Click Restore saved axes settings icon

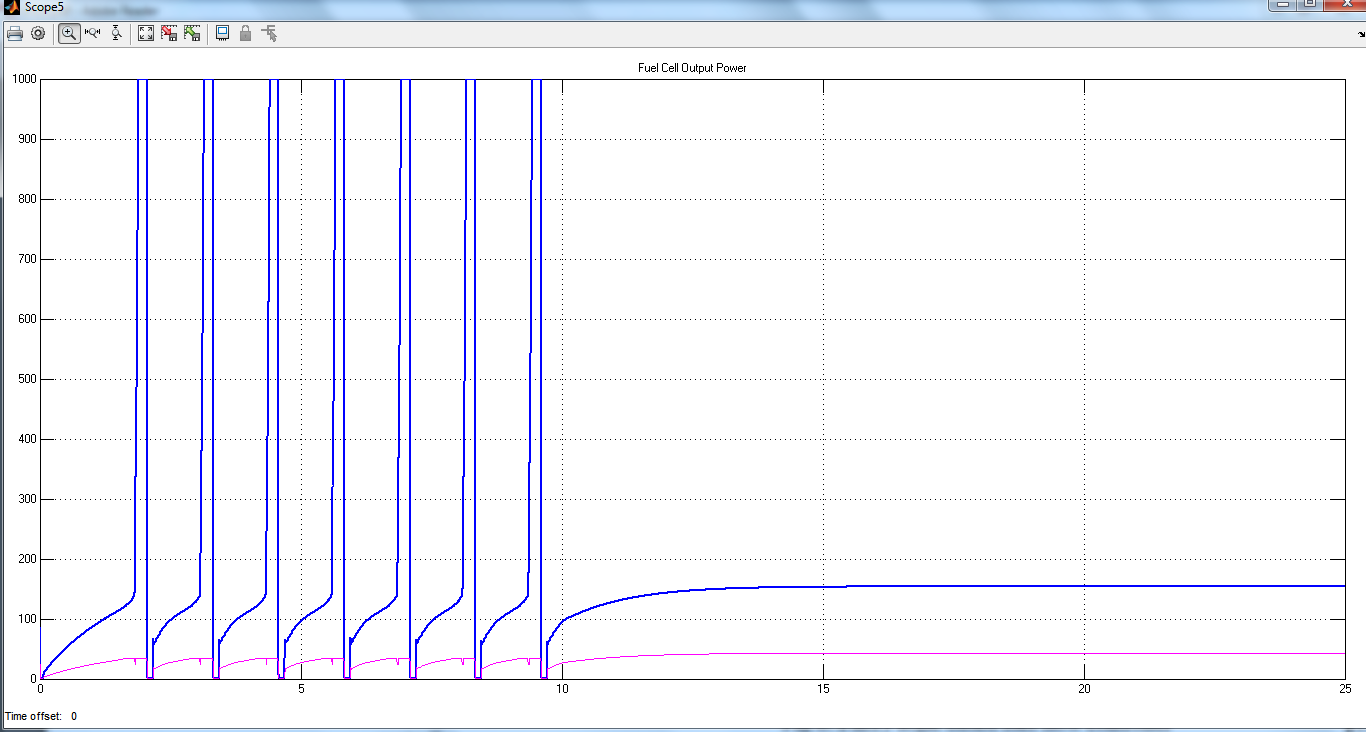(x=192, y=33)
